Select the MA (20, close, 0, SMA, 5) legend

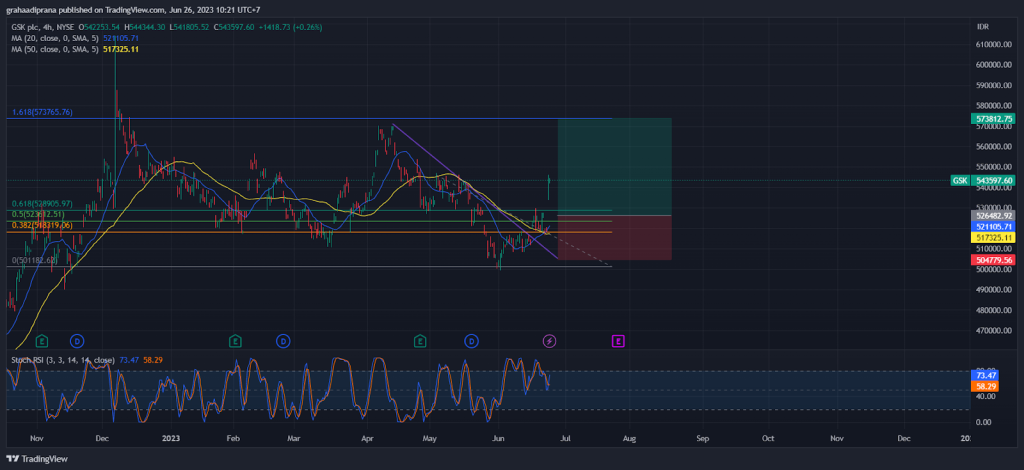56,39
